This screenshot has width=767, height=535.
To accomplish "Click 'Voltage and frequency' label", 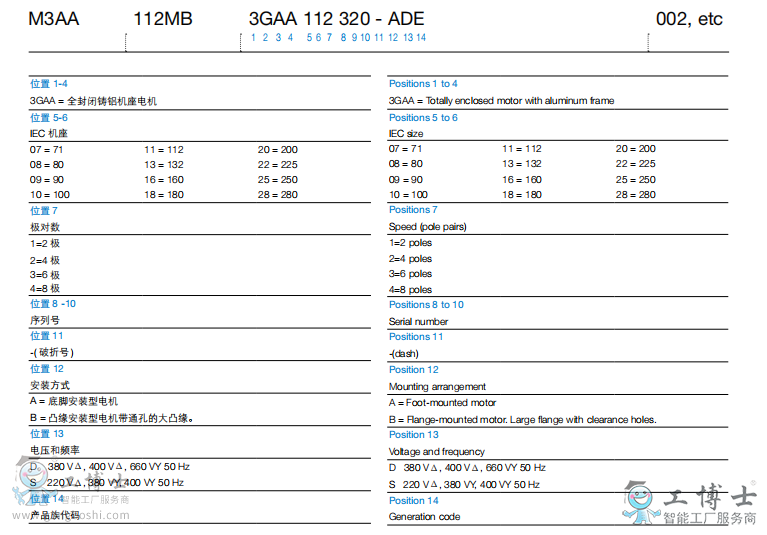I will (x=437, y=452).
